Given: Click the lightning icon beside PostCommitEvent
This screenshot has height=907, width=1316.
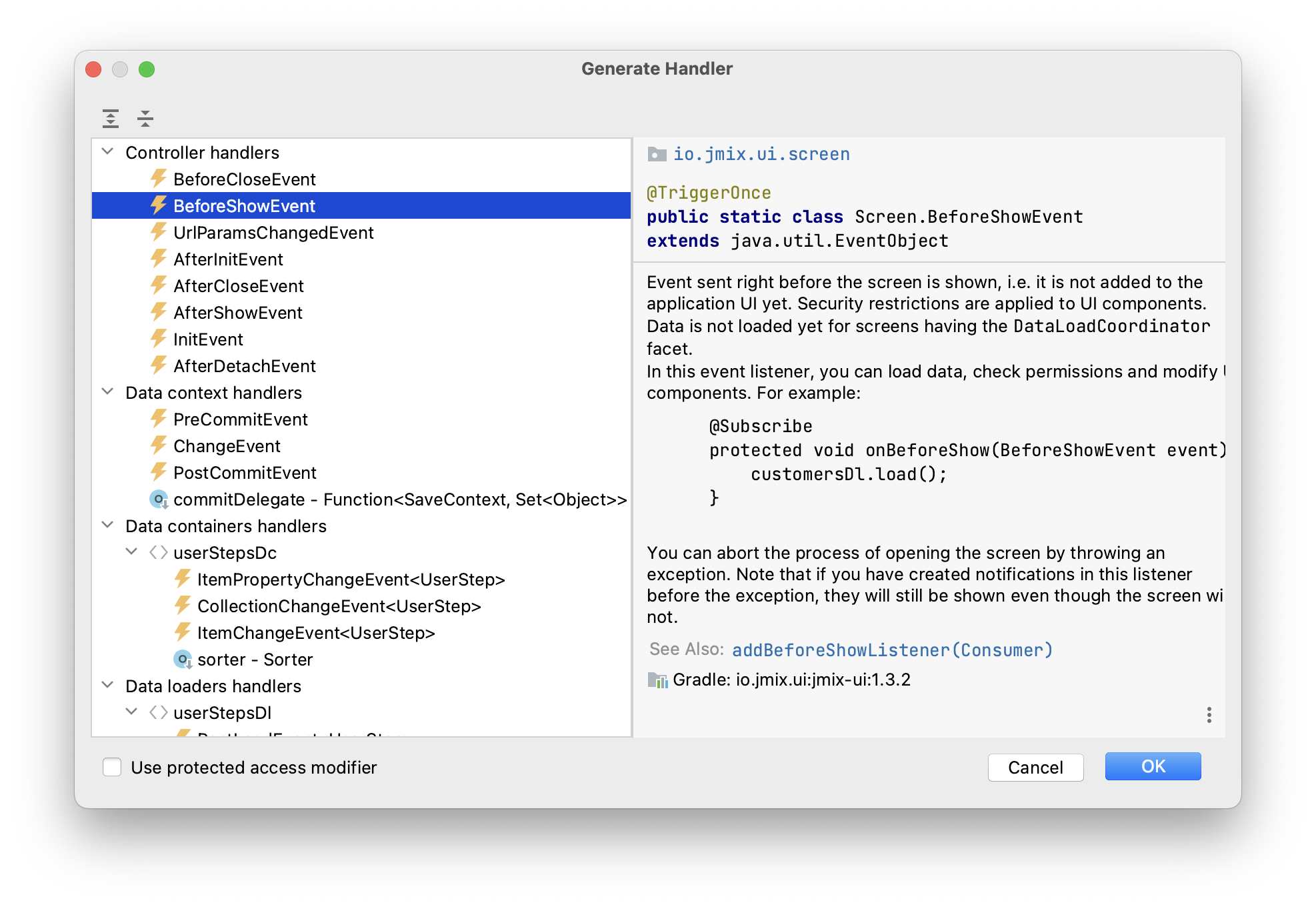Looking at the screenshot, I should click(158, 472).
